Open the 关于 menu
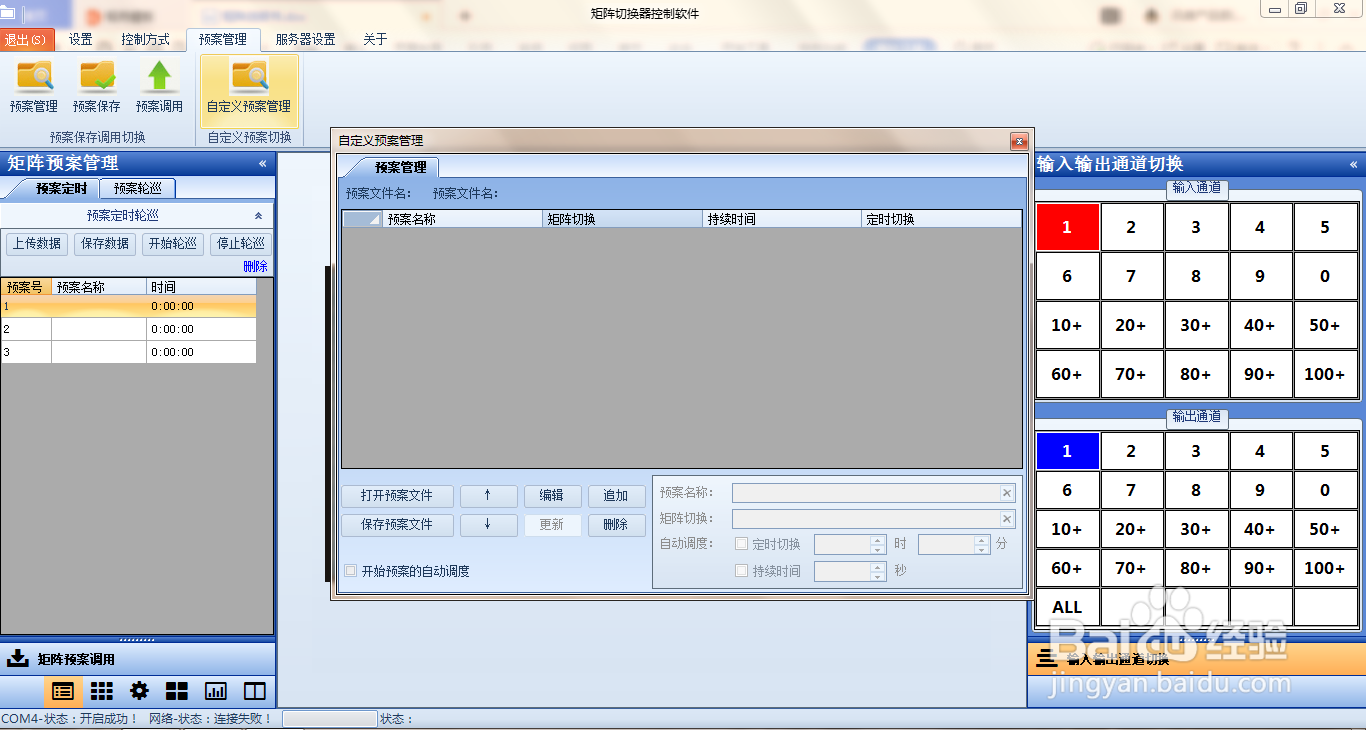The height and width of the screenshot is (730, 1366). point(375,40)
